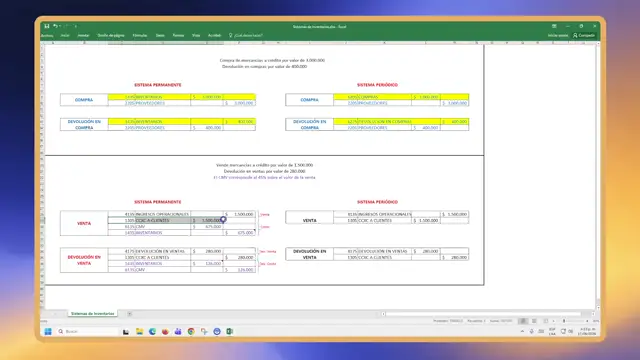
Task: Select the 126.000 debit cell of INVENTARIOS
Action: (207, 264)
